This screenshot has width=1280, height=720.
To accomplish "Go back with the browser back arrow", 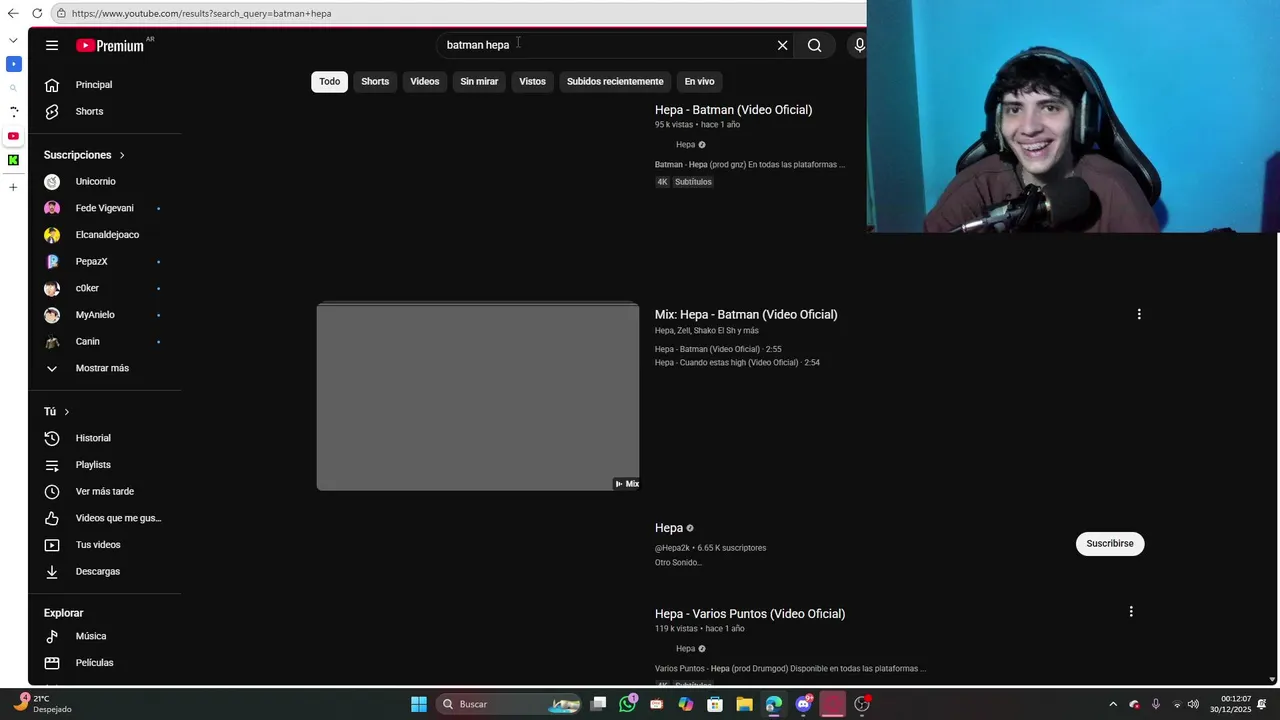I will (13, 13).
